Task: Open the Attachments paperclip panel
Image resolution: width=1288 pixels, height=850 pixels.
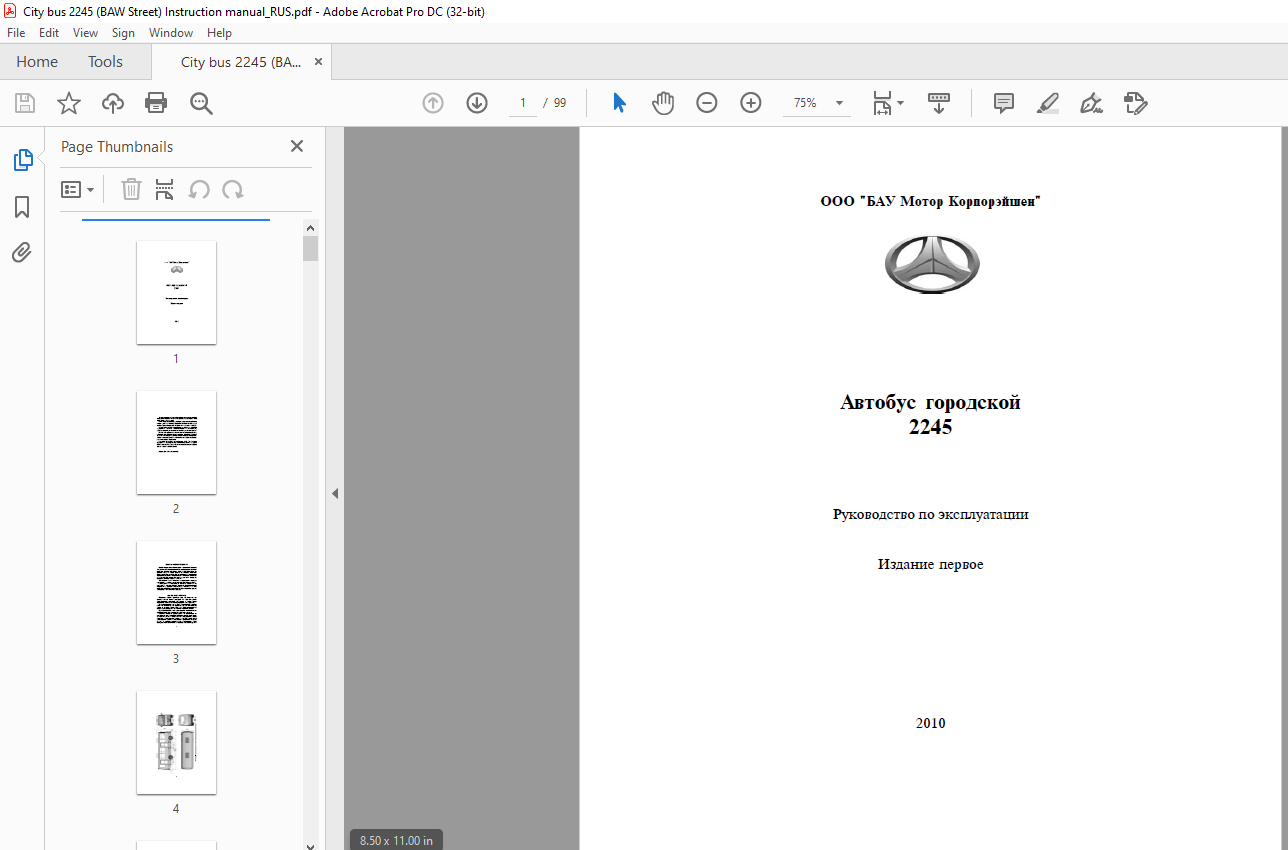Action: tap(22, 252)
